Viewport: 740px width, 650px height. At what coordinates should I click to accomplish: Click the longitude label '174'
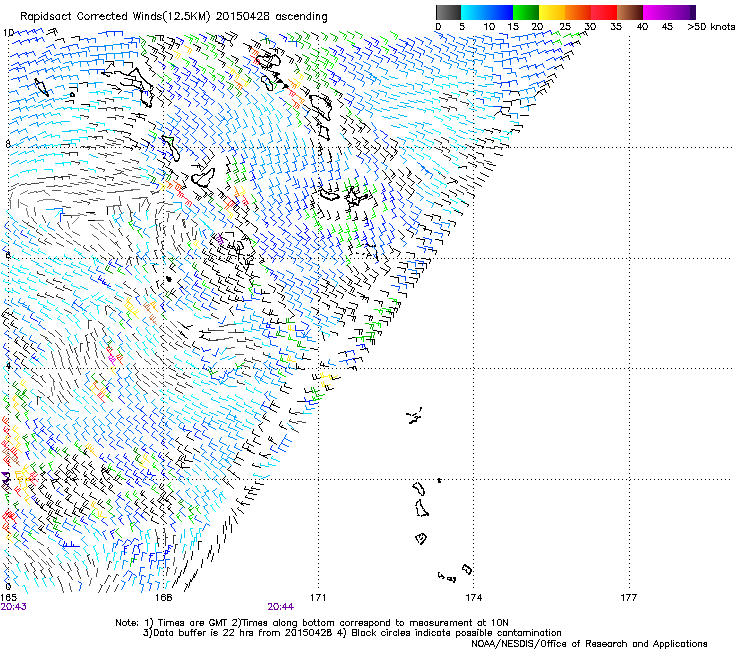(x=473, y=598)
